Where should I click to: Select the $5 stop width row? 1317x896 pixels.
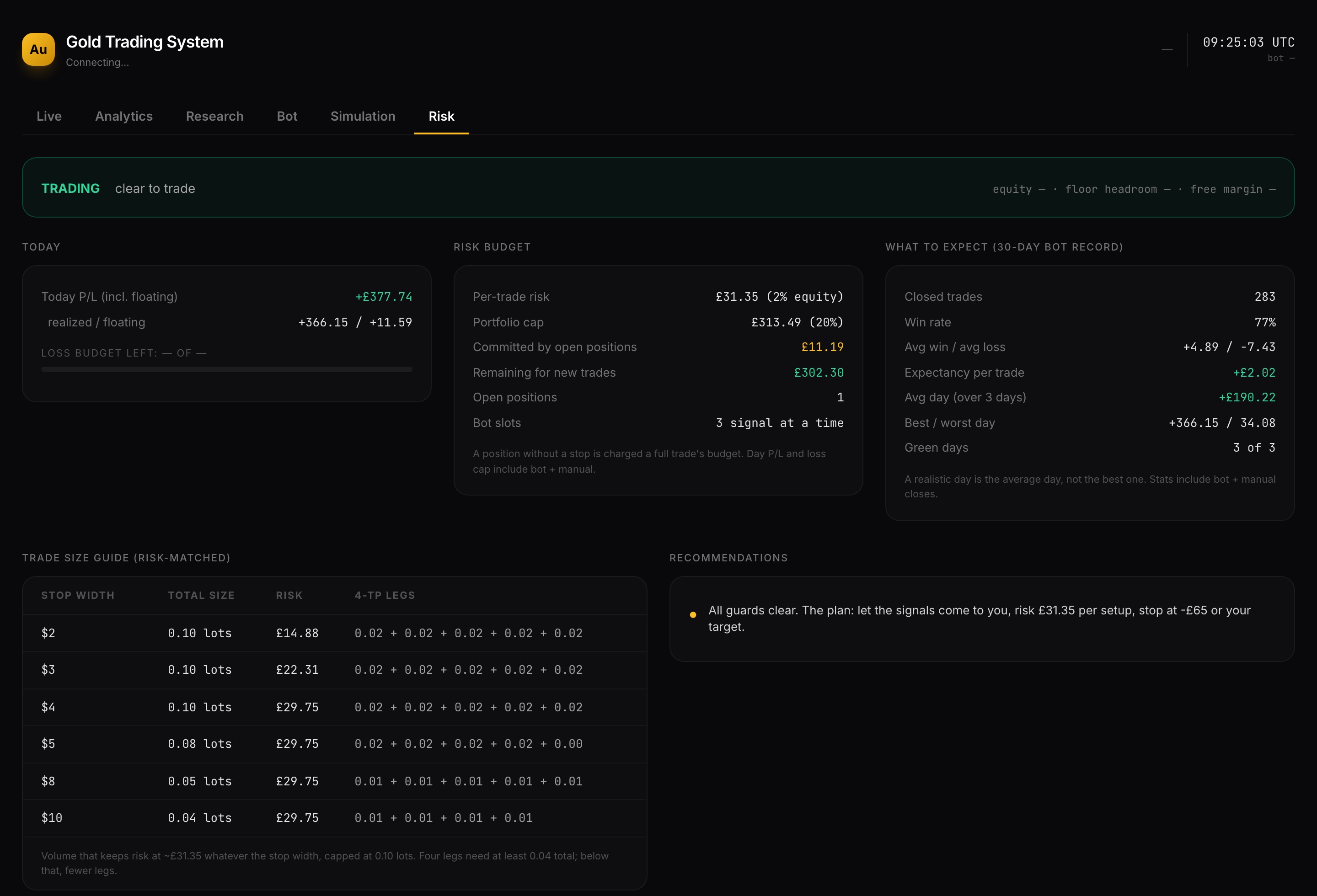[x=334, y=744]
